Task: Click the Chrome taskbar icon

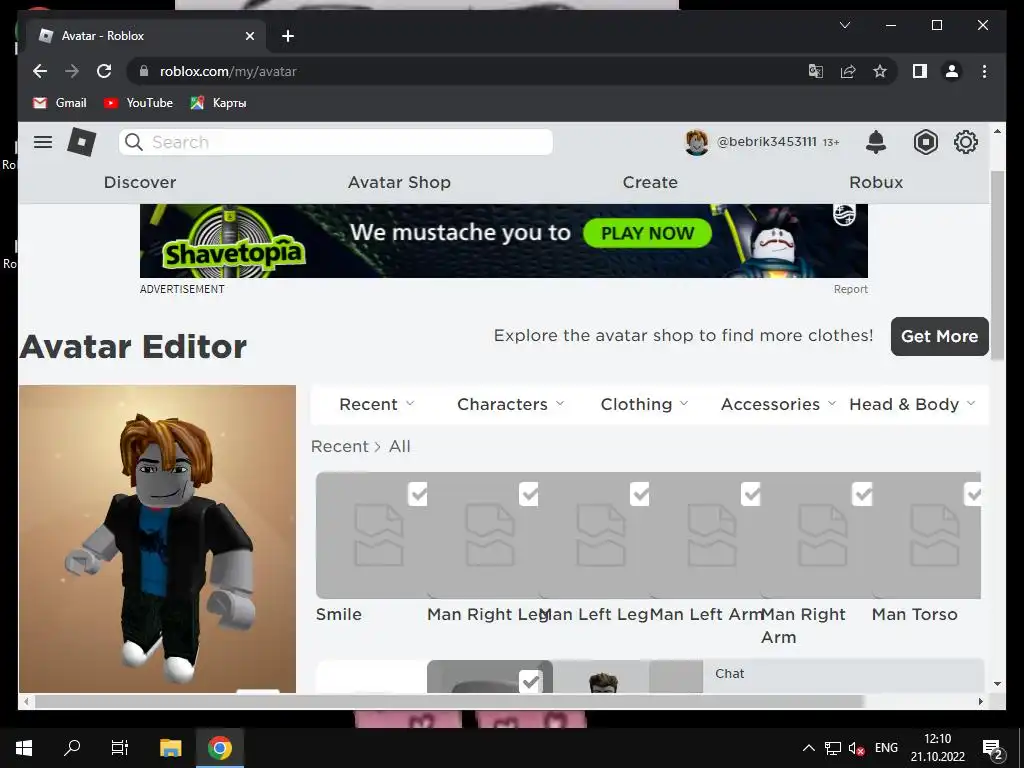Action: pos(220,748)
